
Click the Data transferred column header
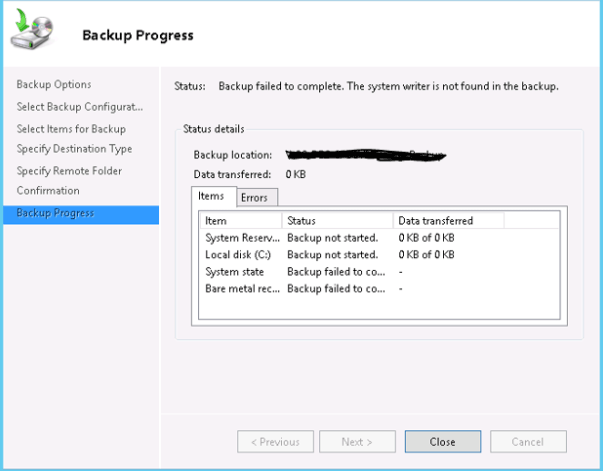pyautogui.click(x=448, y=221)
